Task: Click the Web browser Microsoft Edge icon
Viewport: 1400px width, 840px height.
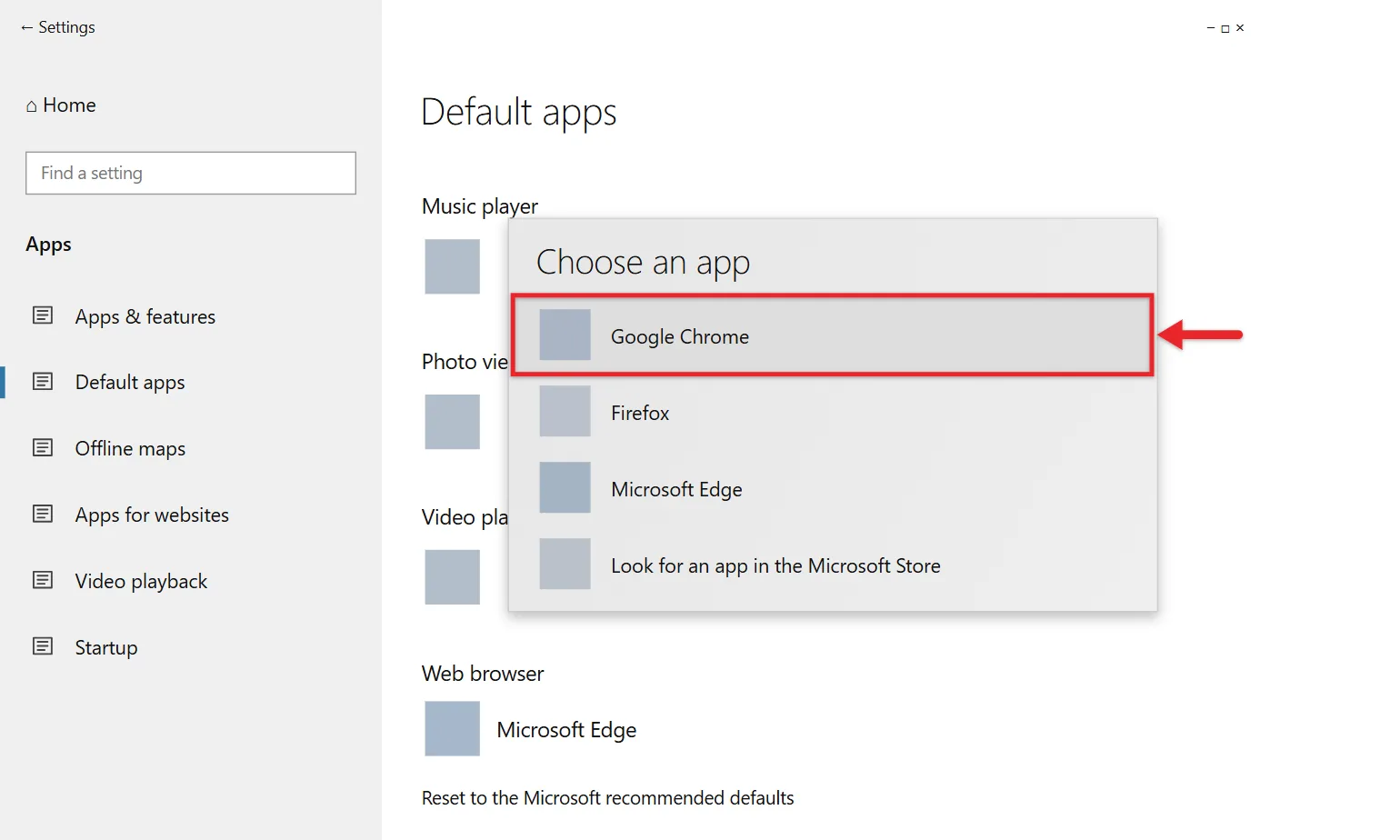Action: (x=452, y=728)
